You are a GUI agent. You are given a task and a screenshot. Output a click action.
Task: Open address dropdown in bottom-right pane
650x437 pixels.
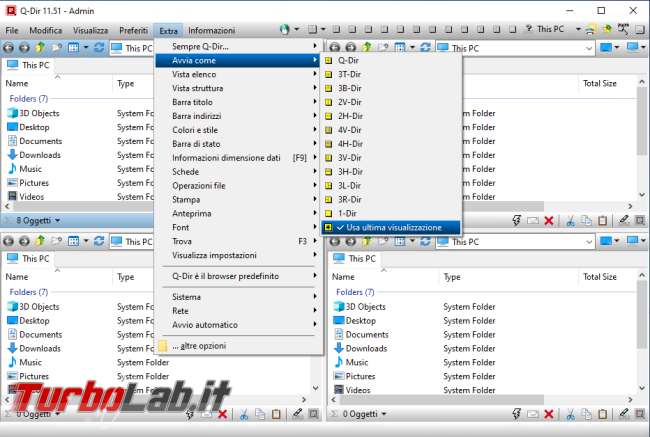point(589,242)
